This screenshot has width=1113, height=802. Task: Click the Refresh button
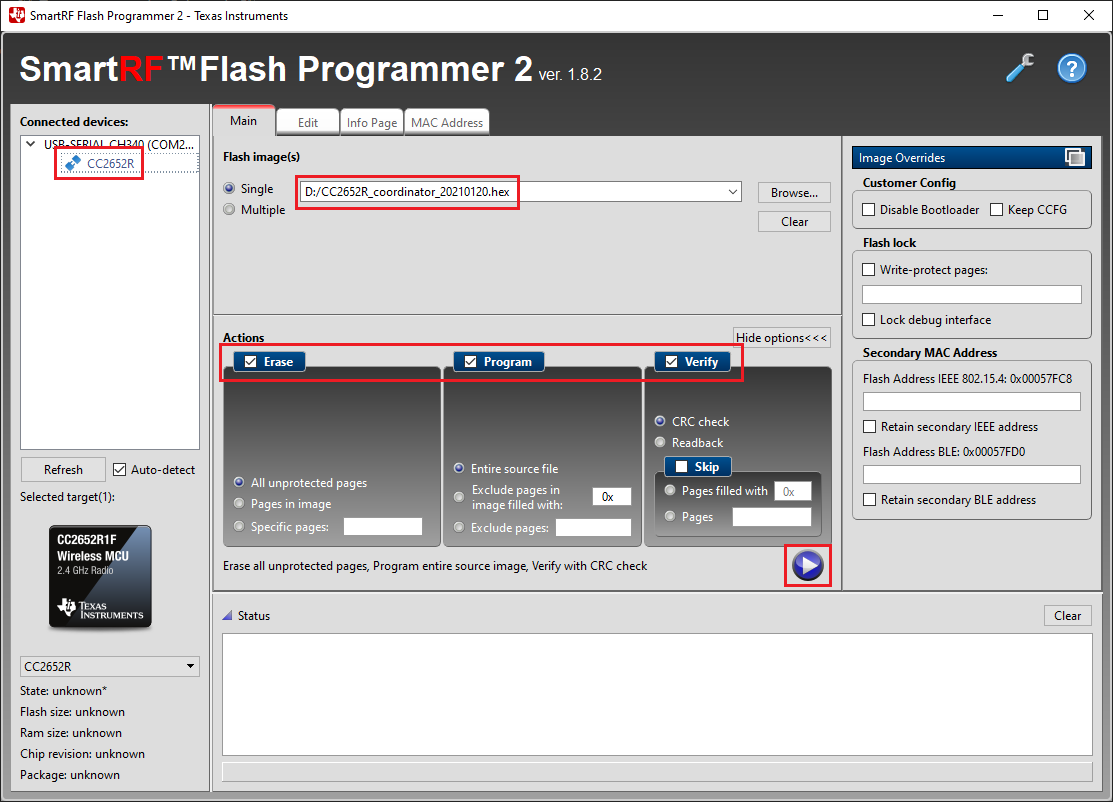coord(62,469)
